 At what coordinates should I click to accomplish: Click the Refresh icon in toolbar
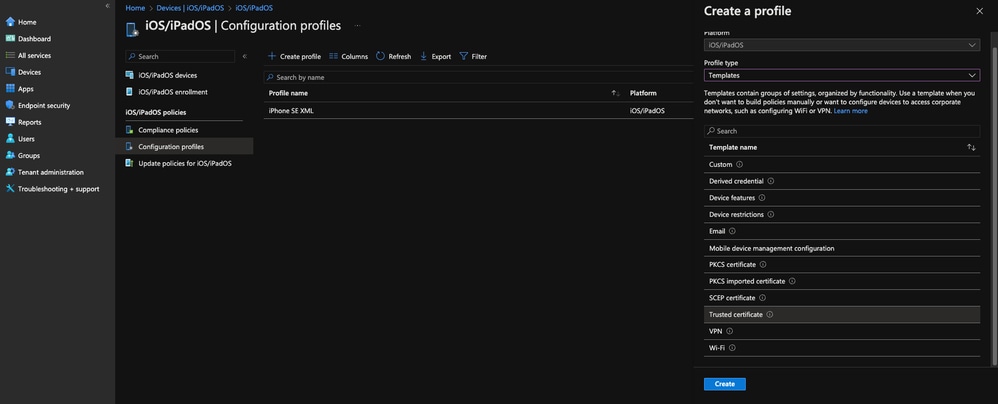[x=381, y=56]
